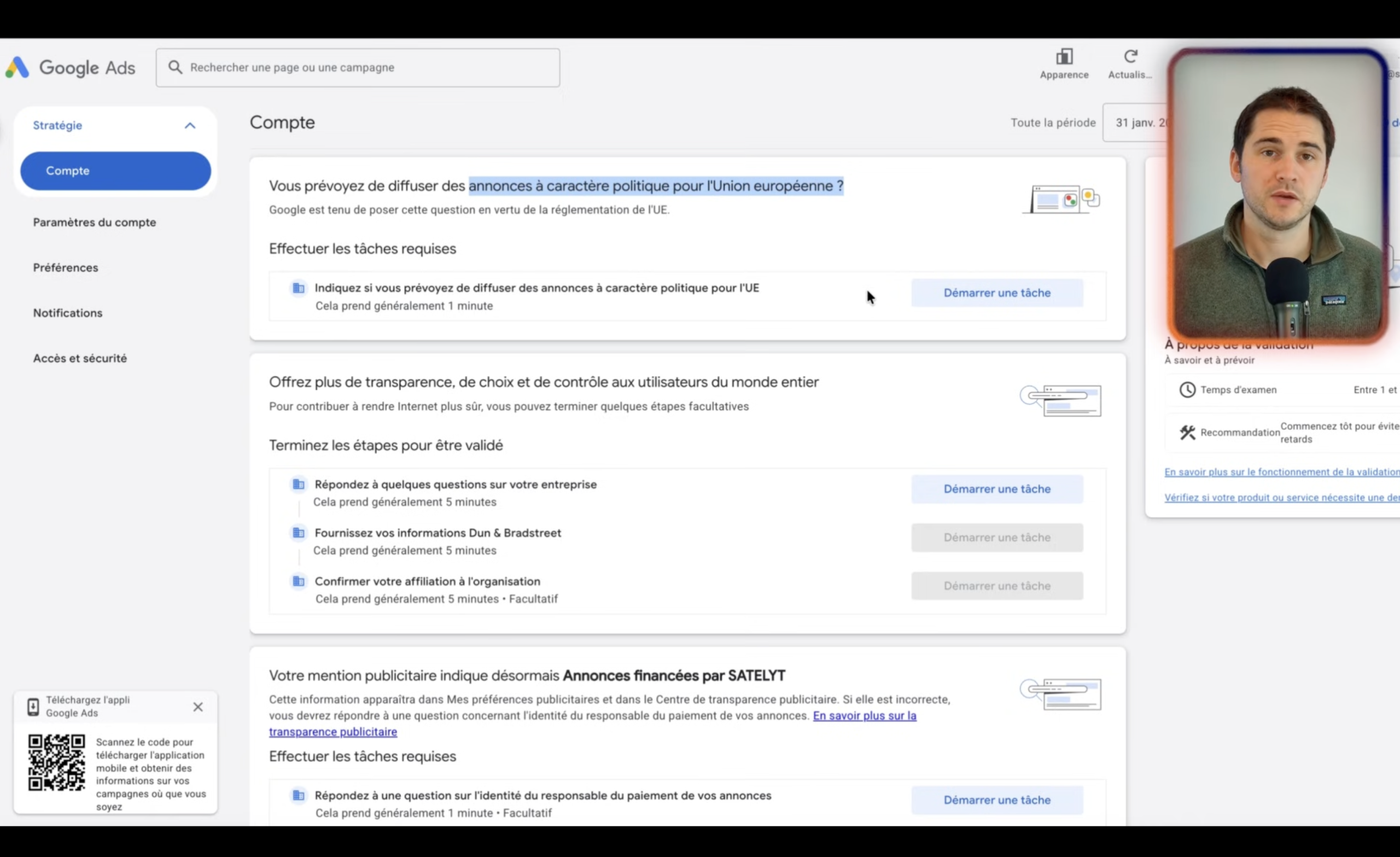Click Temps d'examen label
This screenshot has width=1400, height=857.
click(1238, 390)
